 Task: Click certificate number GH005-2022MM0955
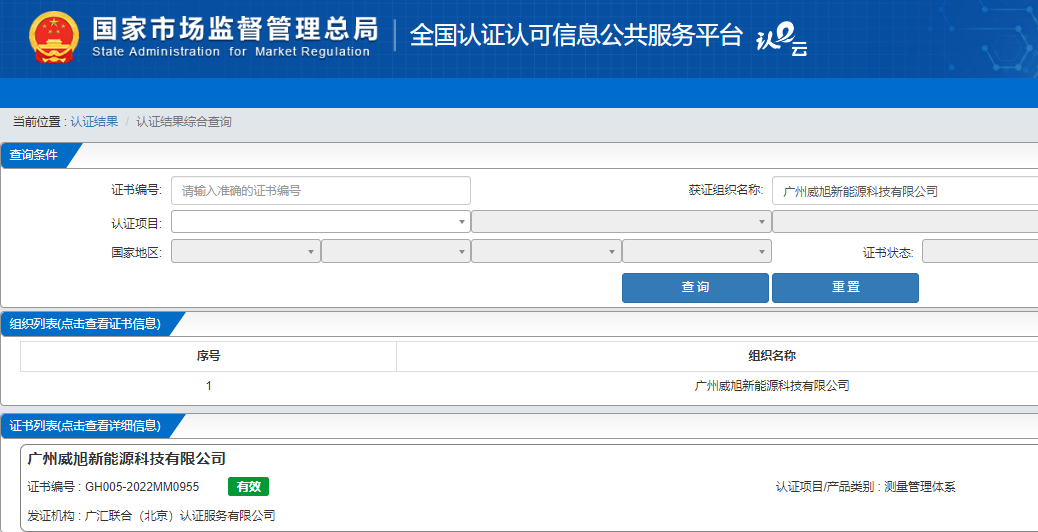[x=142, y=487]
